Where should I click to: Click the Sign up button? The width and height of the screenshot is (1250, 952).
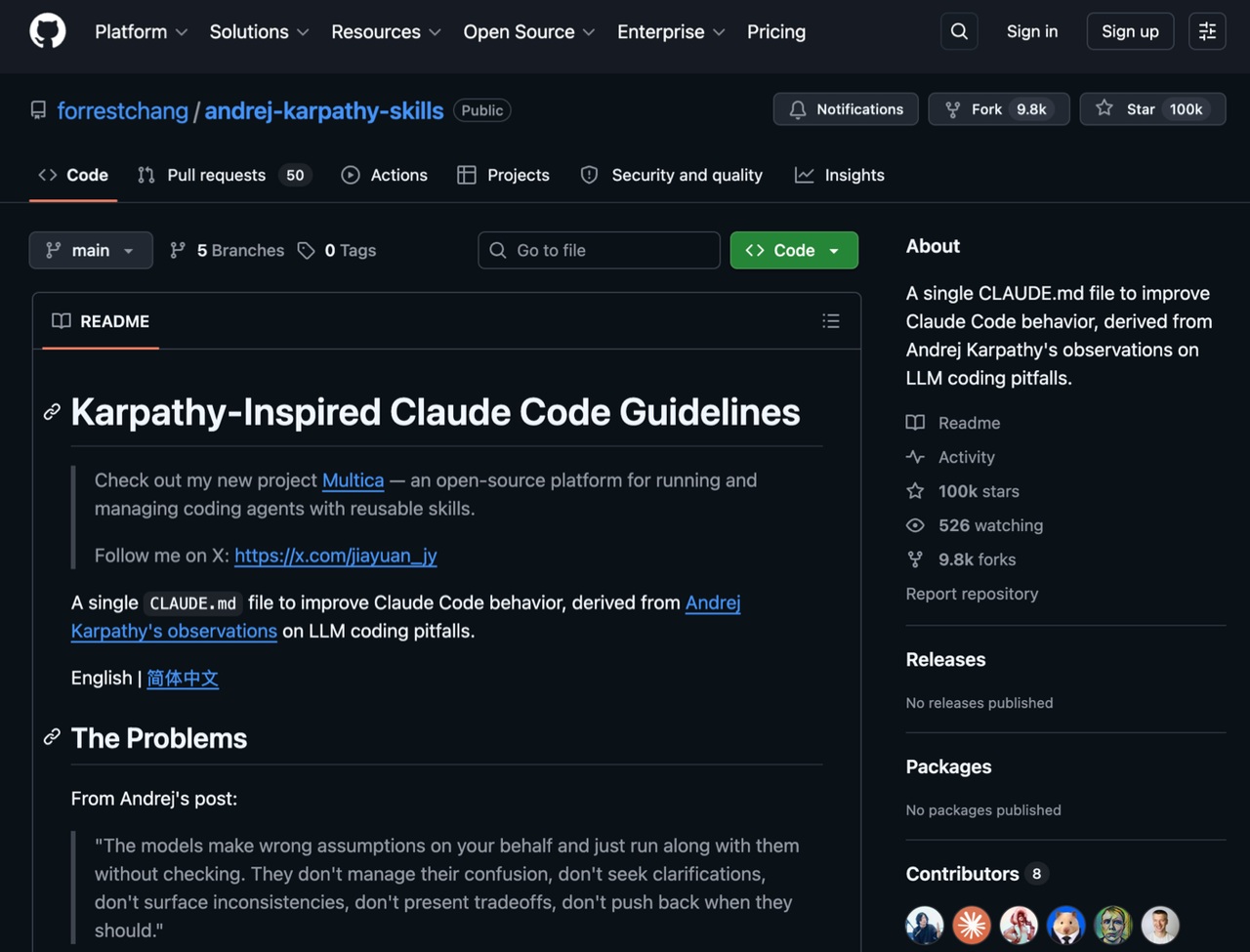coord(1130,31)
